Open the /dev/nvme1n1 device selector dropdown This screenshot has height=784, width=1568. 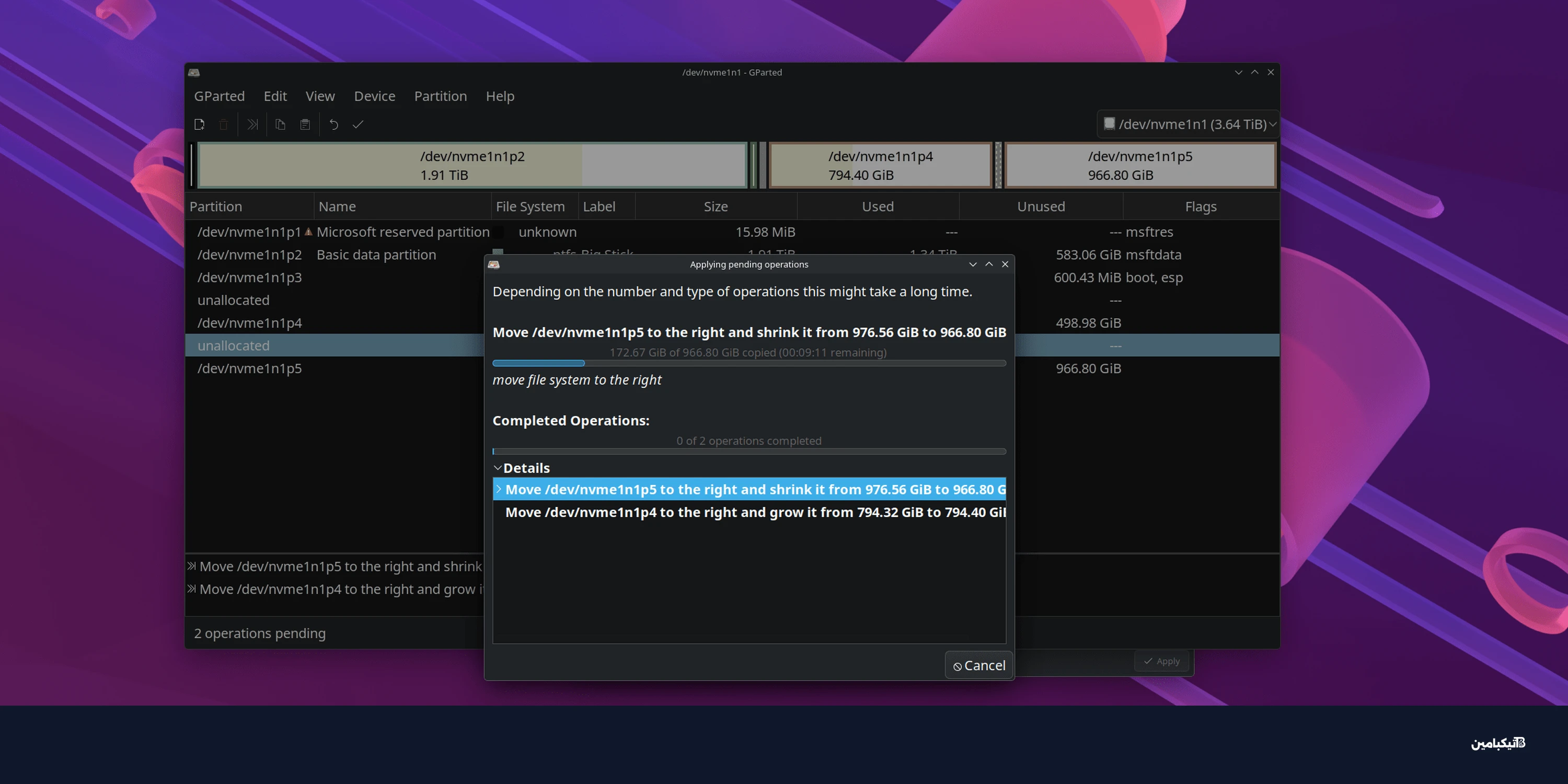tap(1187, 124)
